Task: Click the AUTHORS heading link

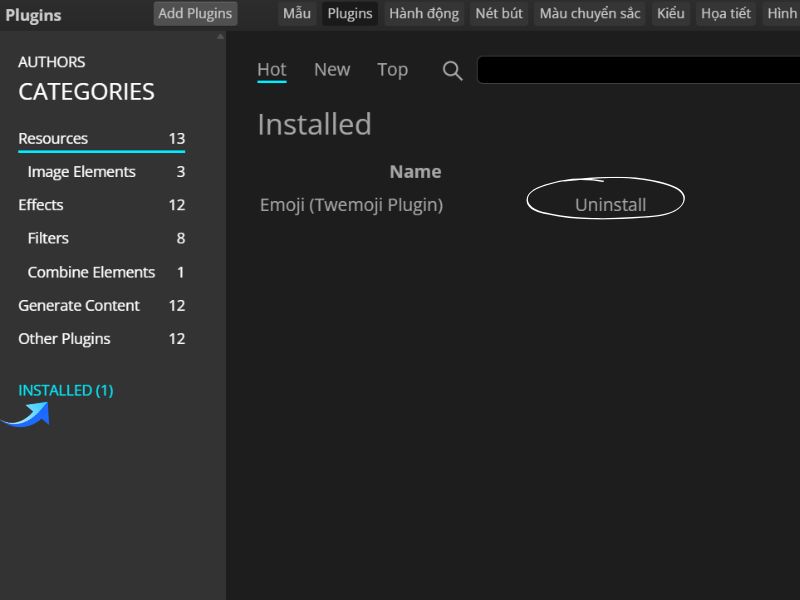Action: tap(52, 62)
